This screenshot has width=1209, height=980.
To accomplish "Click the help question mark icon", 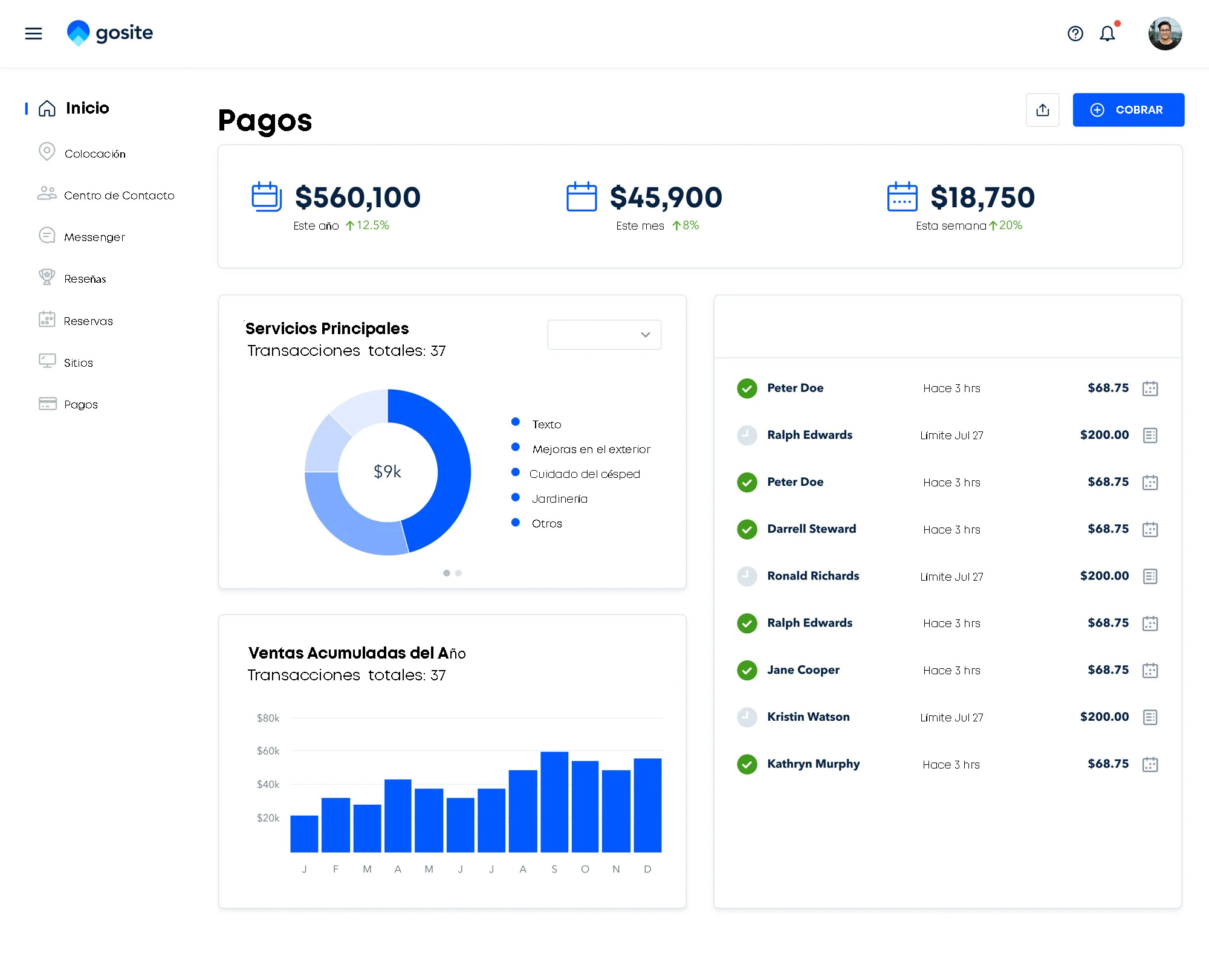I will tap(1075, 34).
